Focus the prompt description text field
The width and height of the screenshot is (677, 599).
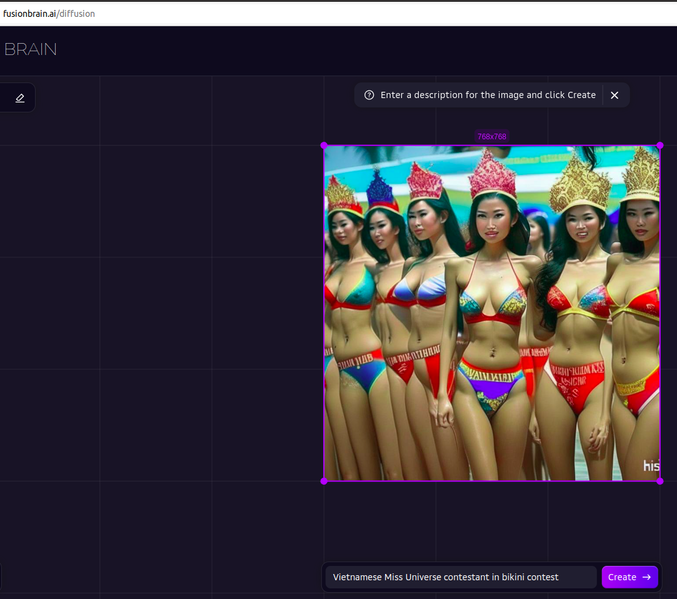click(x=460, y=577)
